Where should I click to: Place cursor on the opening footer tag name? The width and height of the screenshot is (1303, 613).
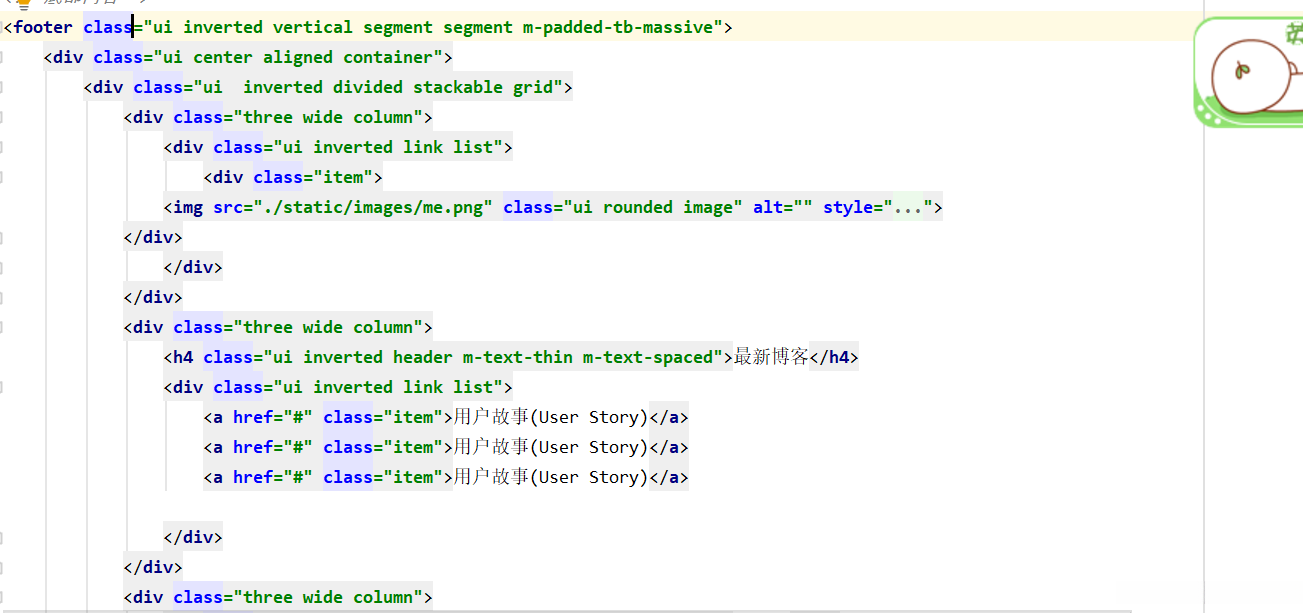pos(42,27)
